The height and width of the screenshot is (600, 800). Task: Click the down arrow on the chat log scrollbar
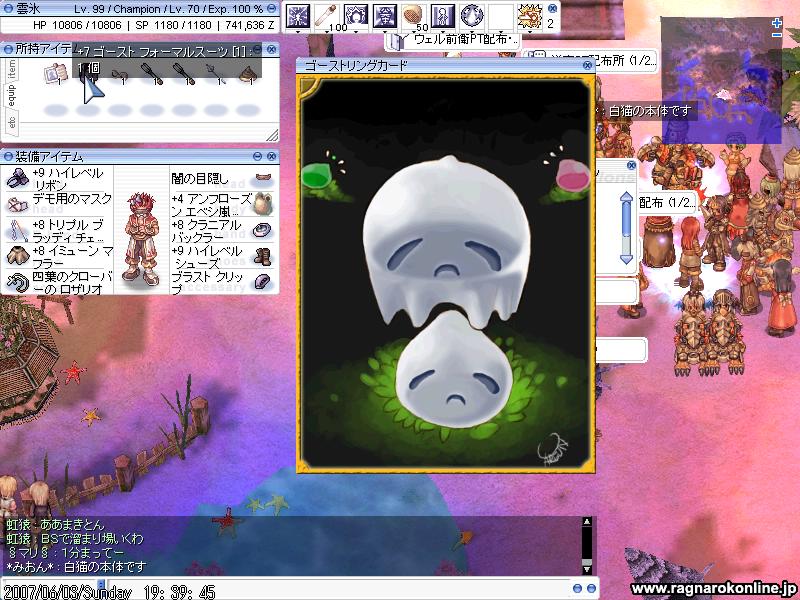point(587,568)
